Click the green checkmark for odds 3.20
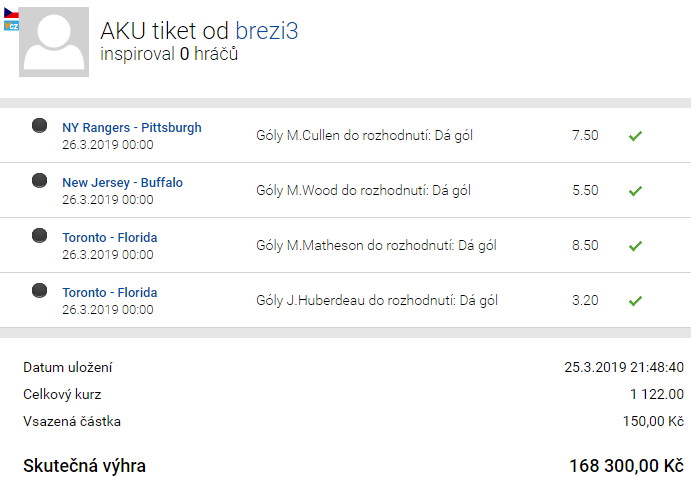The image size is (691, 491). click(635, 301)
